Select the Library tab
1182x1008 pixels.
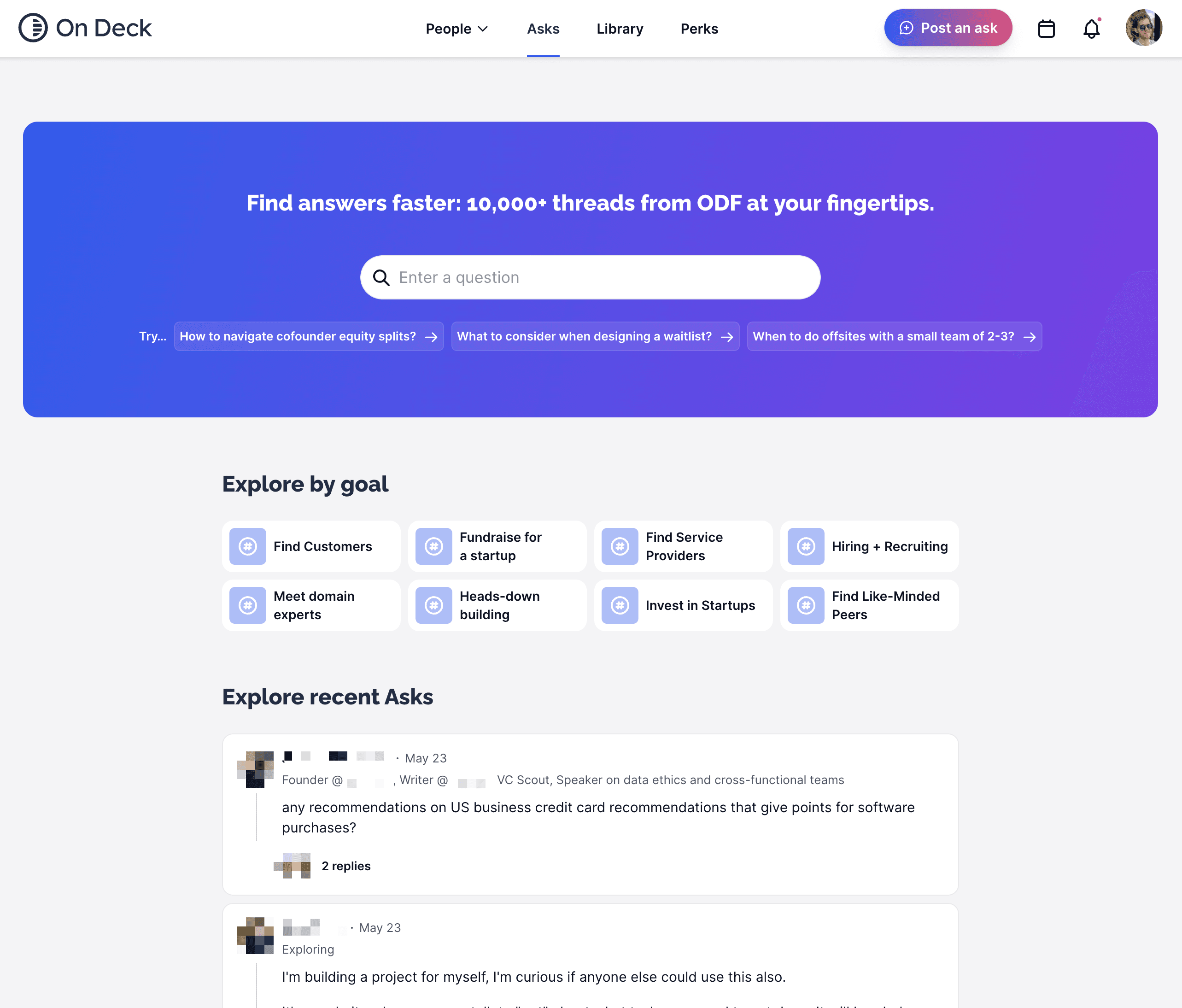point(619,28)
